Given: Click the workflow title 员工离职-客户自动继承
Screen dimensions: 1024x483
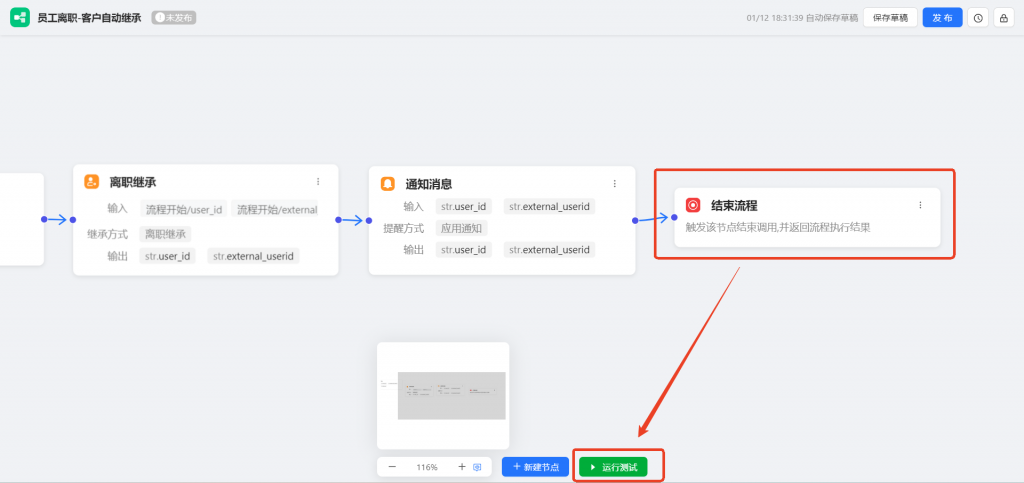Looking at the screenshot, I should pos(89,18).
